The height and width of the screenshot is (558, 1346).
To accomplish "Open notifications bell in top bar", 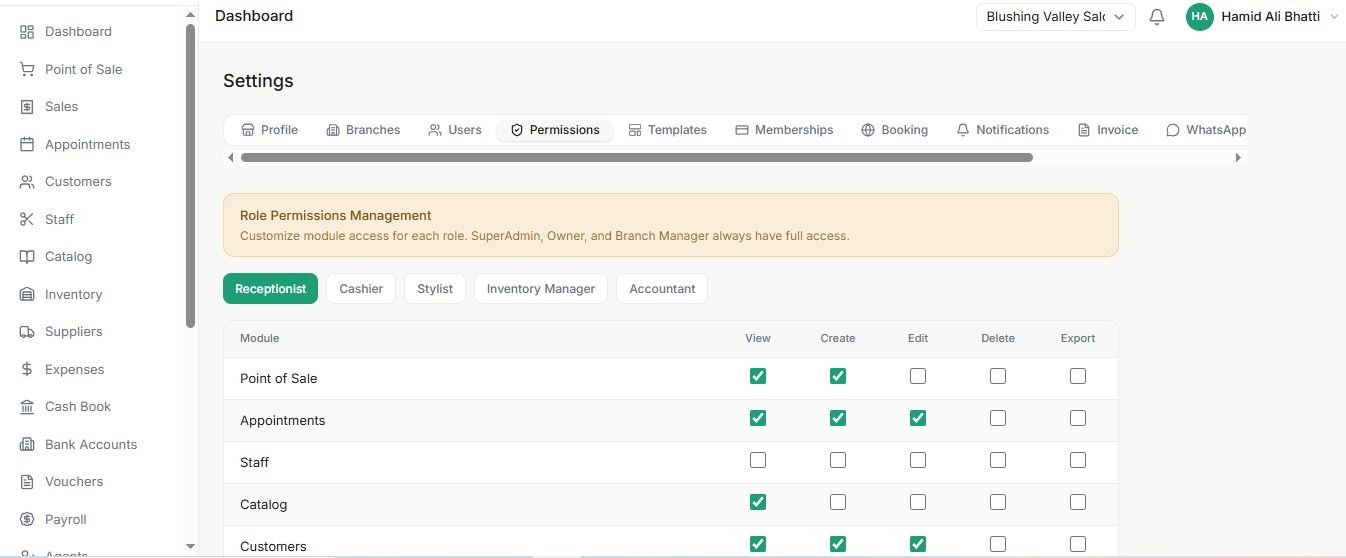I will point(1157,17).
